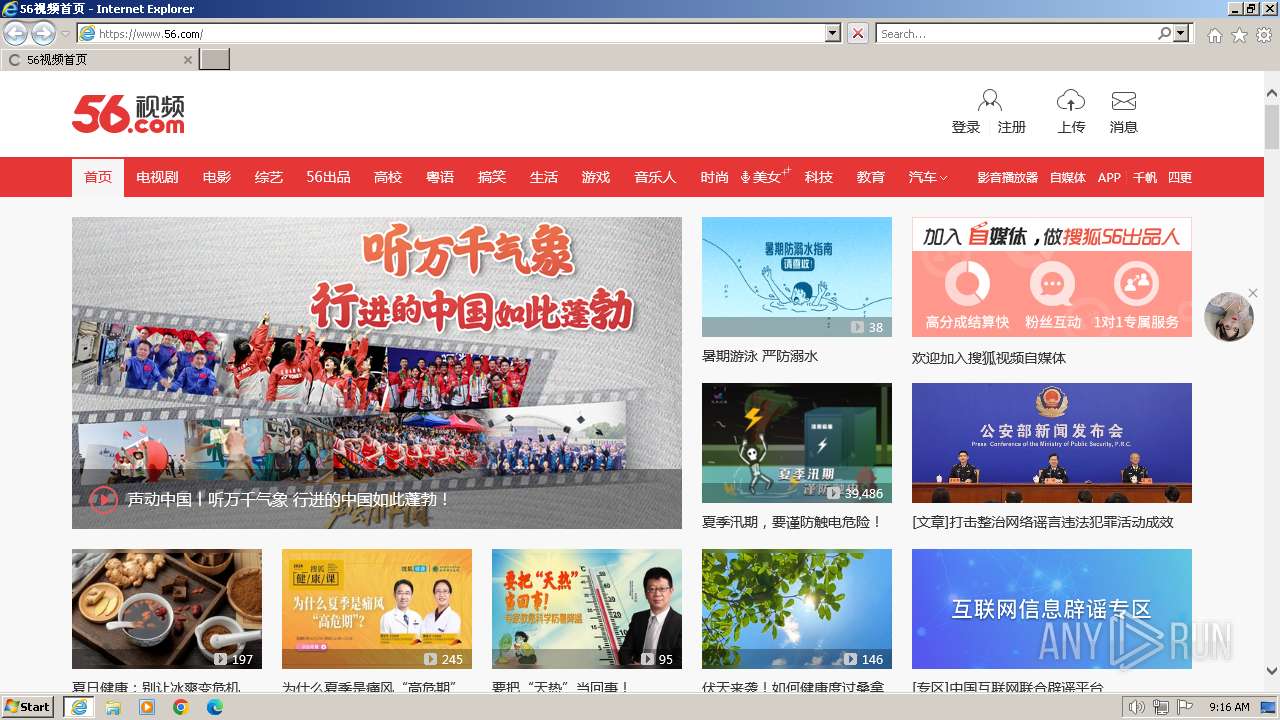
Task: Open the 时尚 nav item
Action: pos(714,177)
